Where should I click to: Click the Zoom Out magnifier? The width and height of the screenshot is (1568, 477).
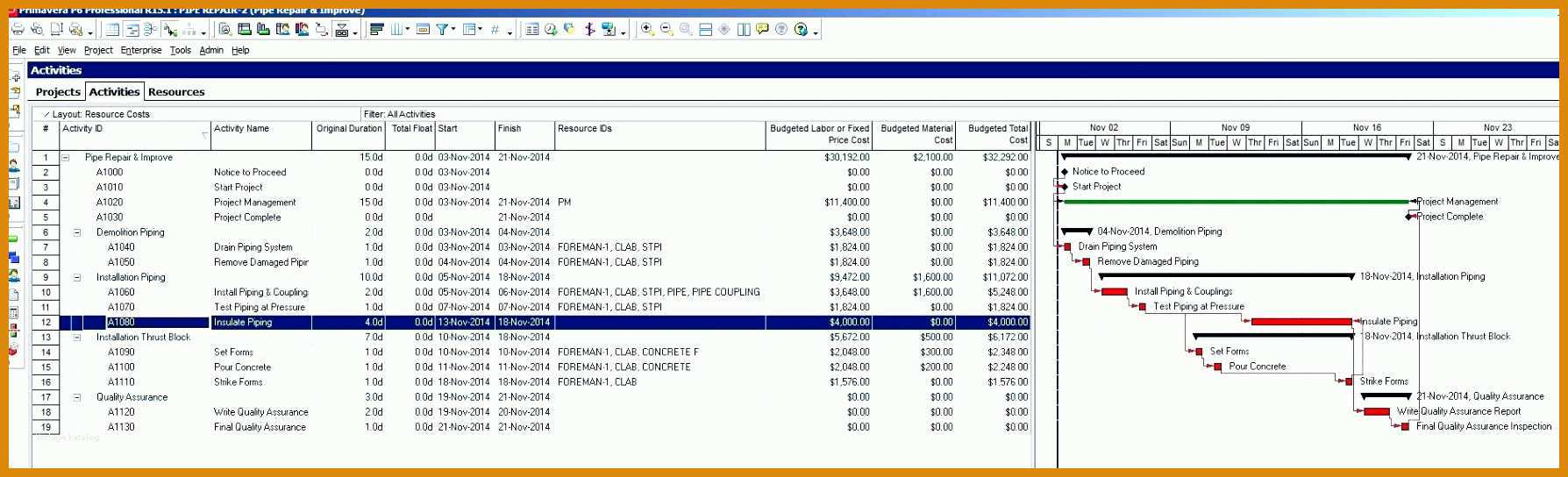coord(666,30)
